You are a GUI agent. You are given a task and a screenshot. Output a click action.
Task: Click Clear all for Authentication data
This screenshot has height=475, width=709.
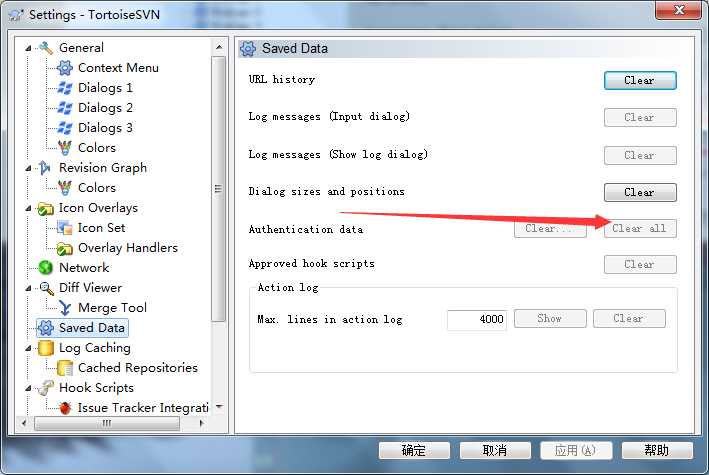pos(640,229)
